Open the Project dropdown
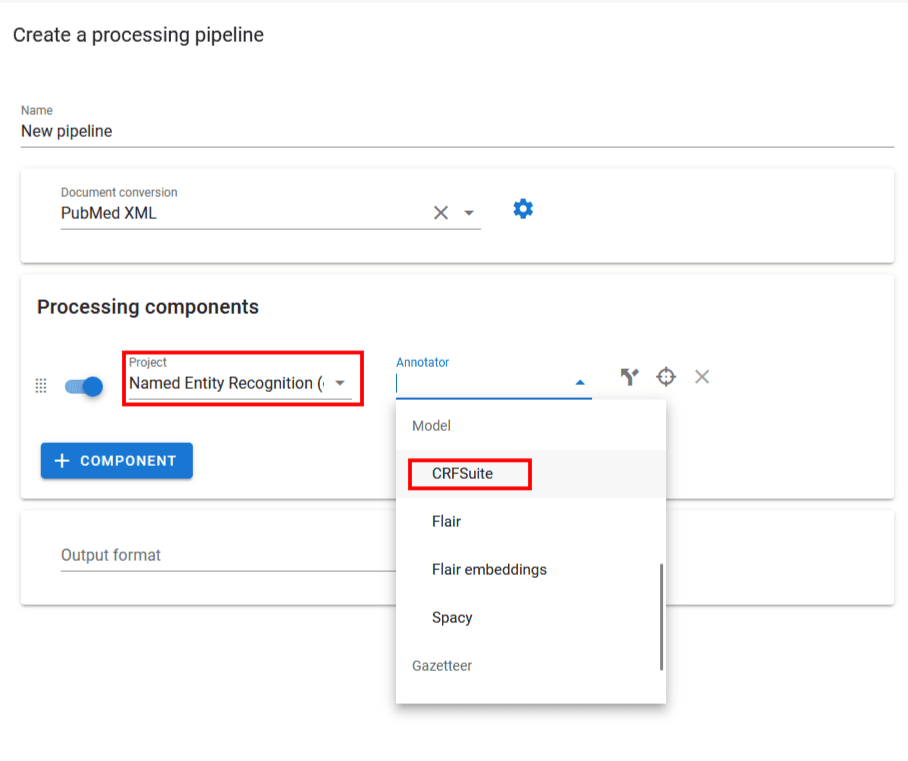Screen dimensions: 908x761 click(340, 384)
